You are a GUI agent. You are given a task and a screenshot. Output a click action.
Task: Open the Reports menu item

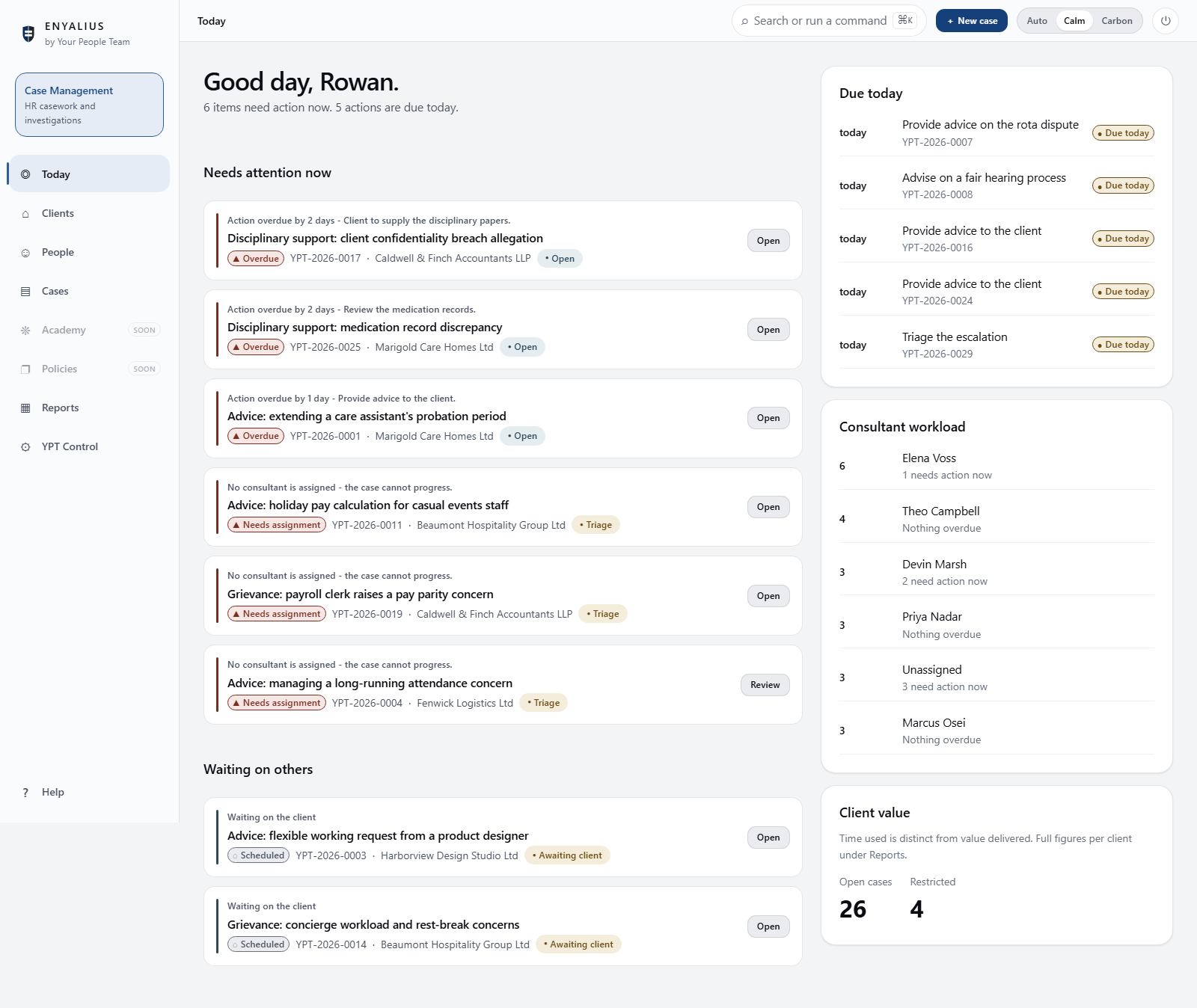(x=88, y=408)
